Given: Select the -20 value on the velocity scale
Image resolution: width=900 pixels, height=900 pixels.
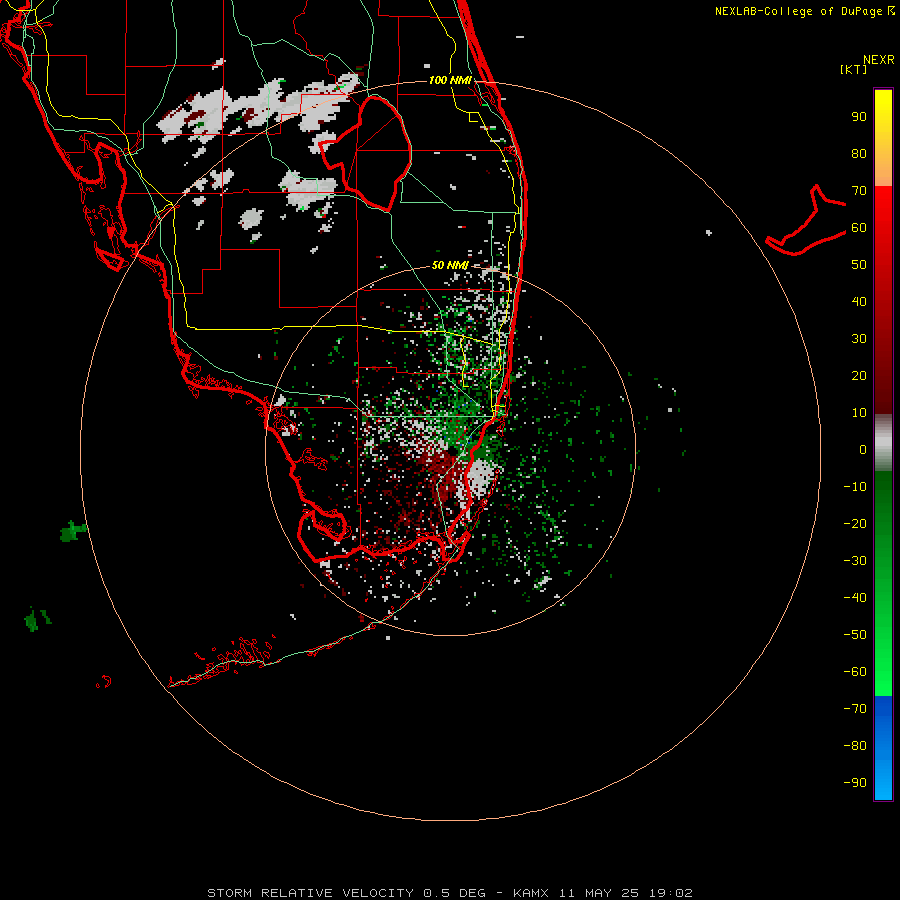Looking at the screenshot, I should 855,523.
